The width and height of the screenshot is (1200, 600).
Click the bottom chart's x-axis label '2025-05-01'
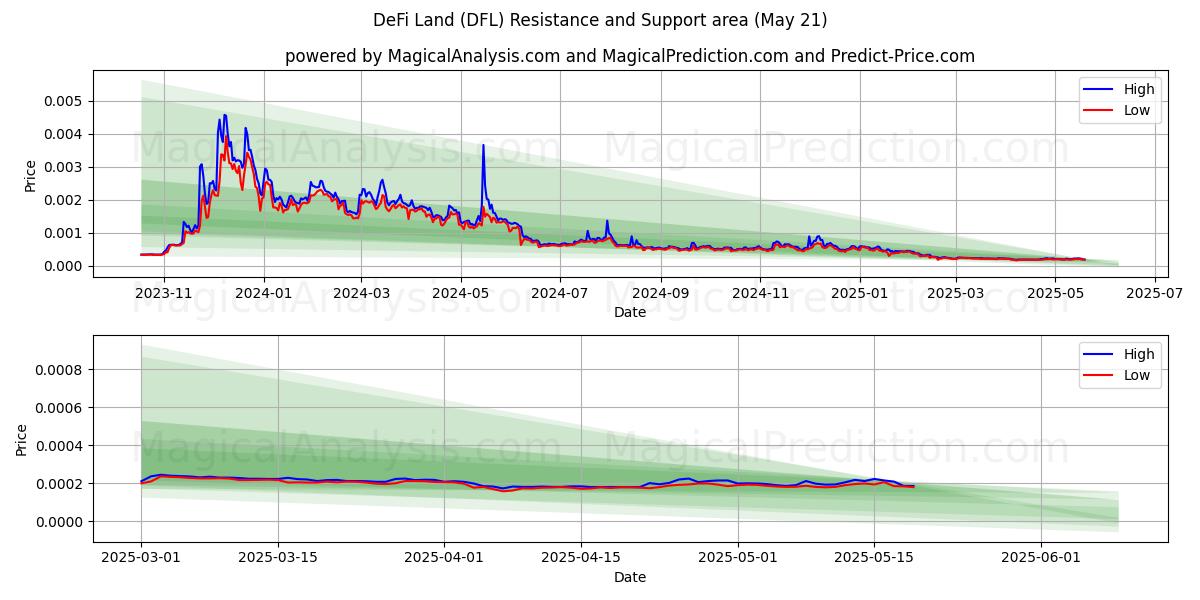pos(738,558)
